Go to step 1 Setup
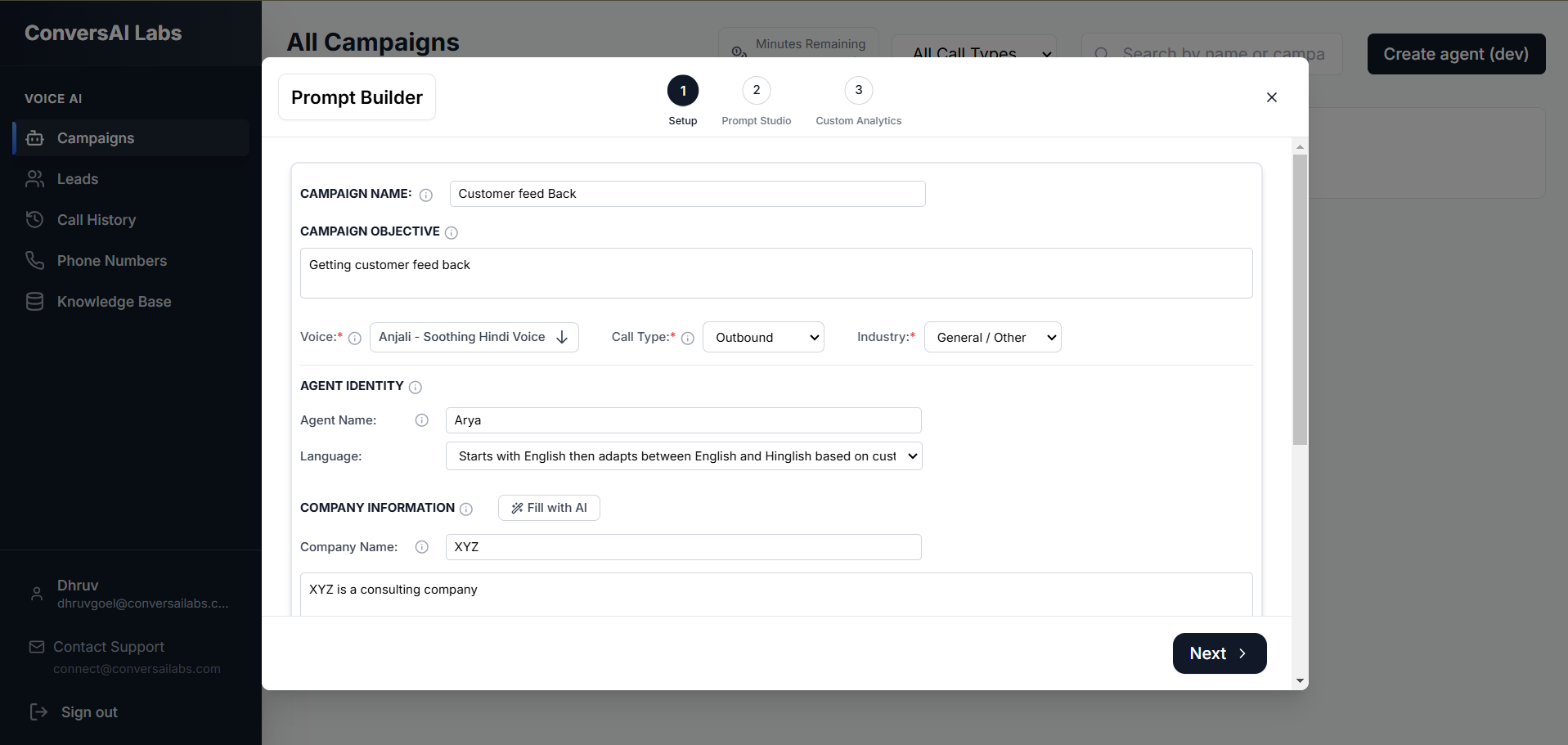This screenshot has height=745, width=1568. point(683,91)
